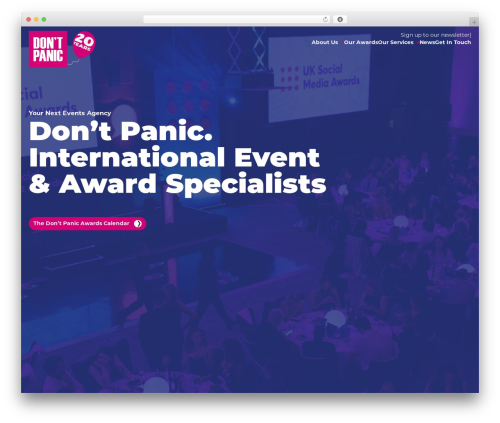
Task: Close the browser window with the red button
Action: [29, 20]
